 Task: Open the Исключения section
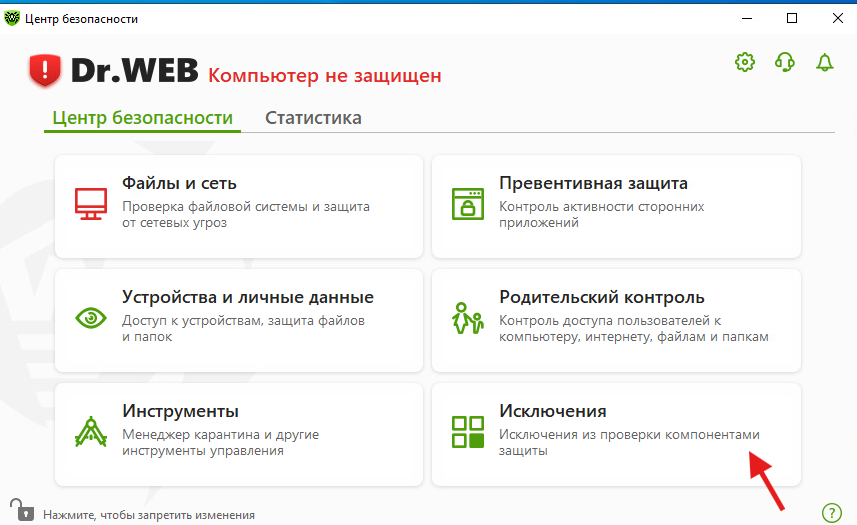pyautogui.click(x=617, y=434)
